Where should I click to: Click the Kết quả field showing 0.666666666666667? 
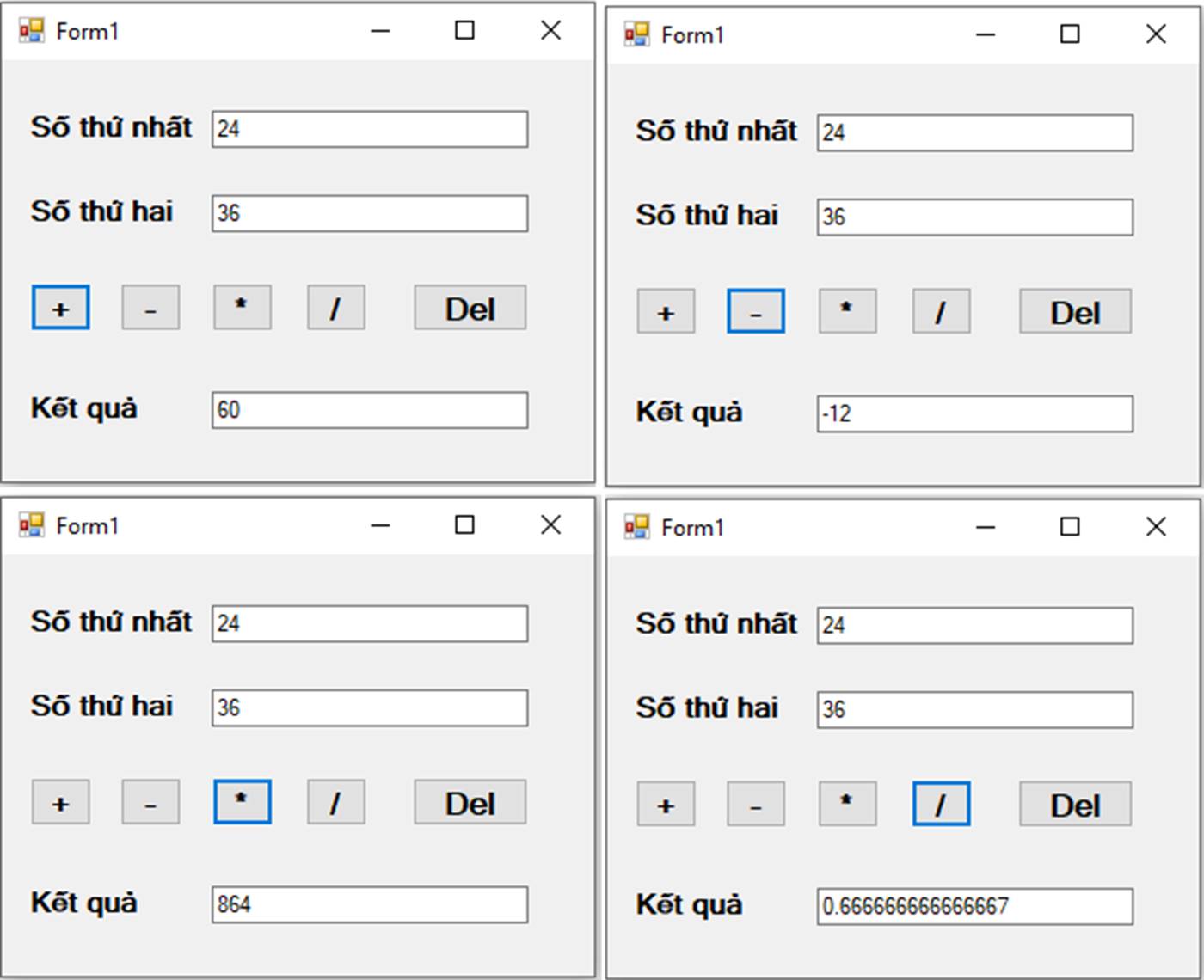pyautogui.click(x=974, y=905)
